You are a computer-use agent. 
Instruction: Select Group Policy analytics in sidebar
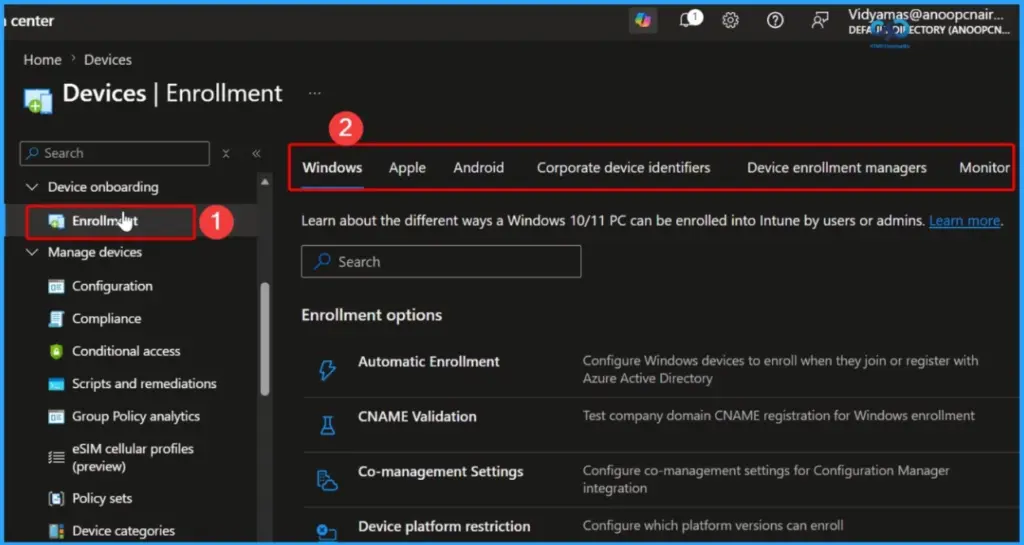pos(136,416)
